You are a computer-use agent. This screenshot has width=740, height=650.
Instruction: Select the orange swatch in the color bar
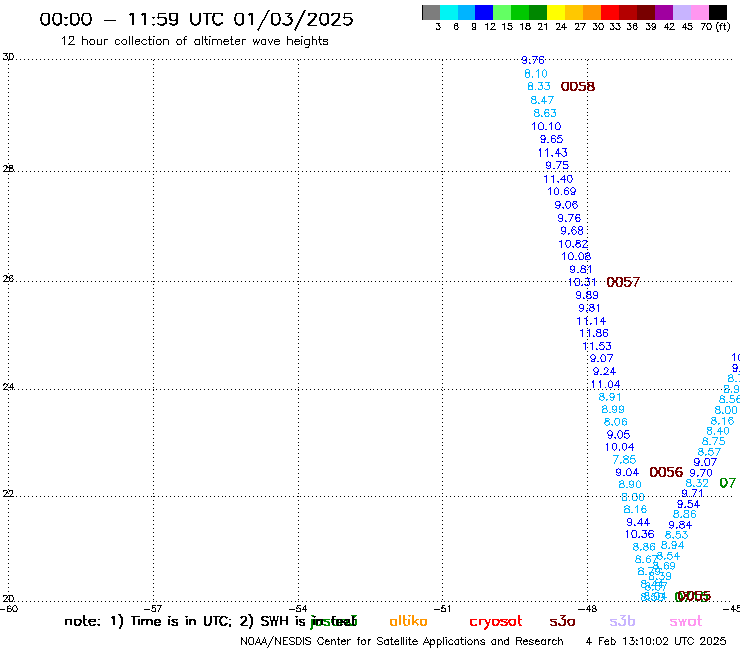(x=592, y=12)
